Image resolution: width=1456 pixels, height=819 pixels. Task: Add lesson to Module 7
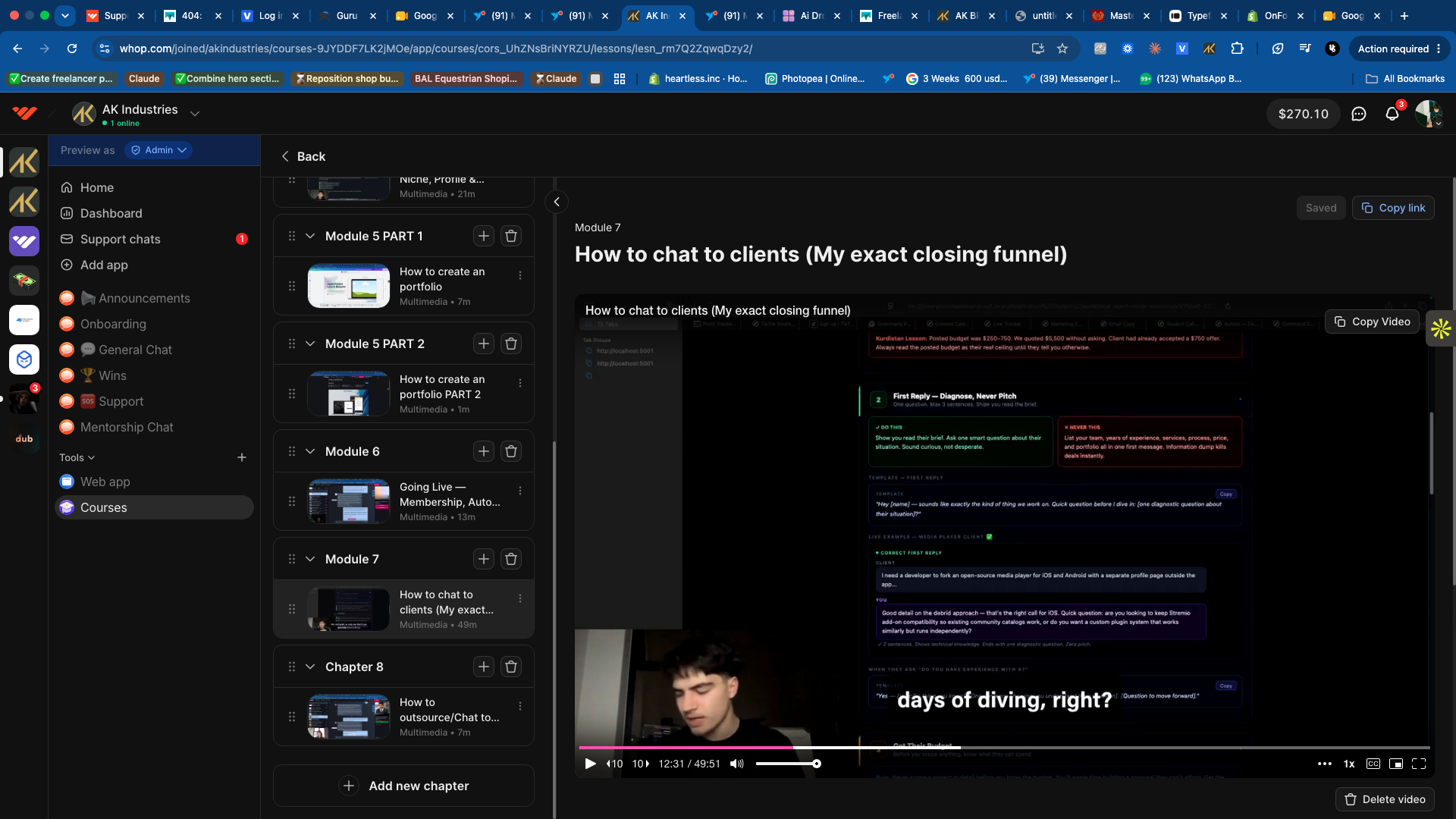[x=484, y=559]
